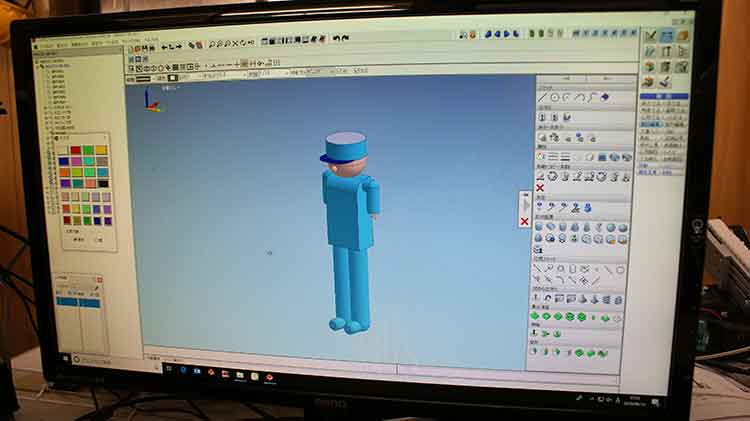Open the color wheel attribute icon
The height and width of the screenshot is (421, 750).
coord(541,157)
